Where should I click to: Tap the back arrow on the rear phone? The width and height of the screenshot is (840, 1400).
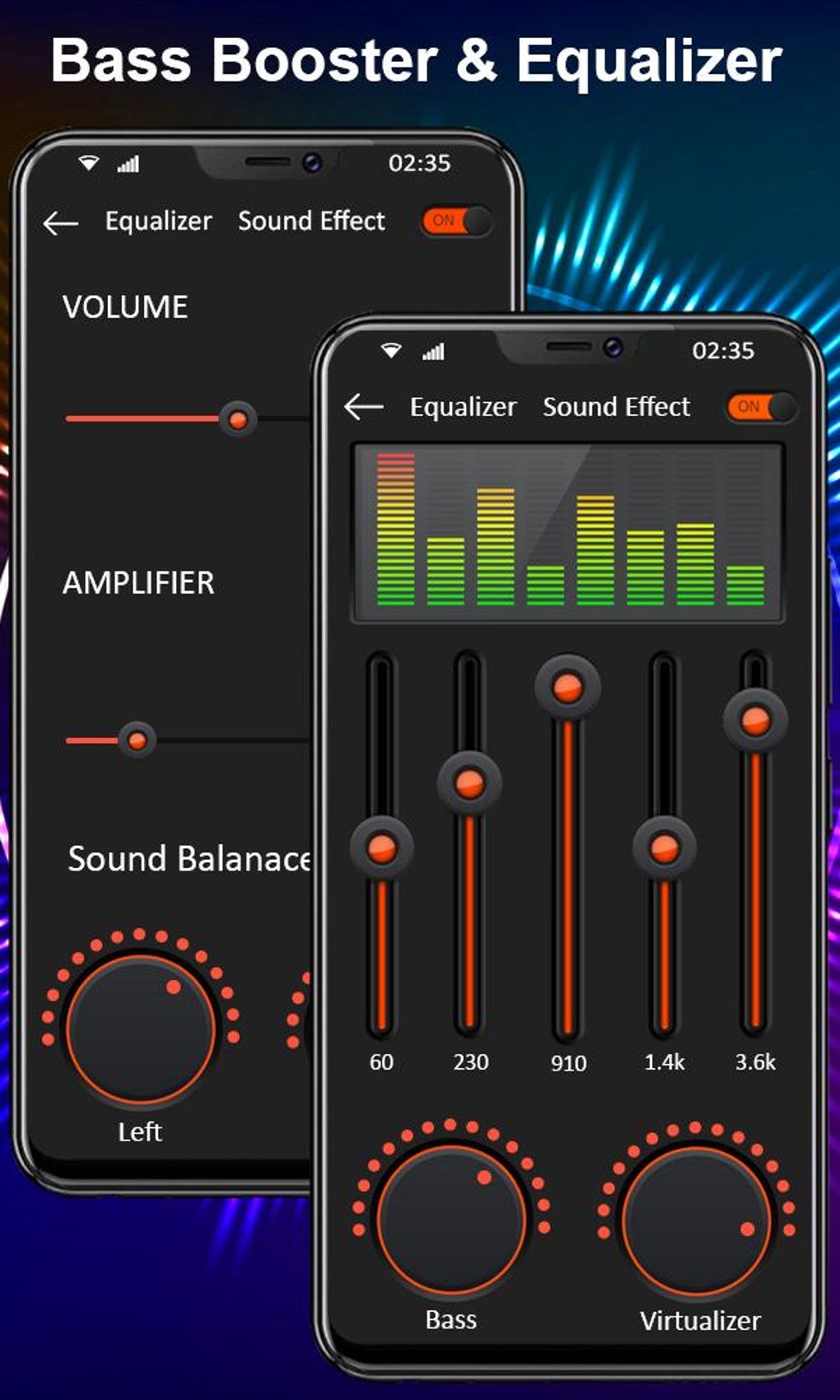tap(60, 222)
